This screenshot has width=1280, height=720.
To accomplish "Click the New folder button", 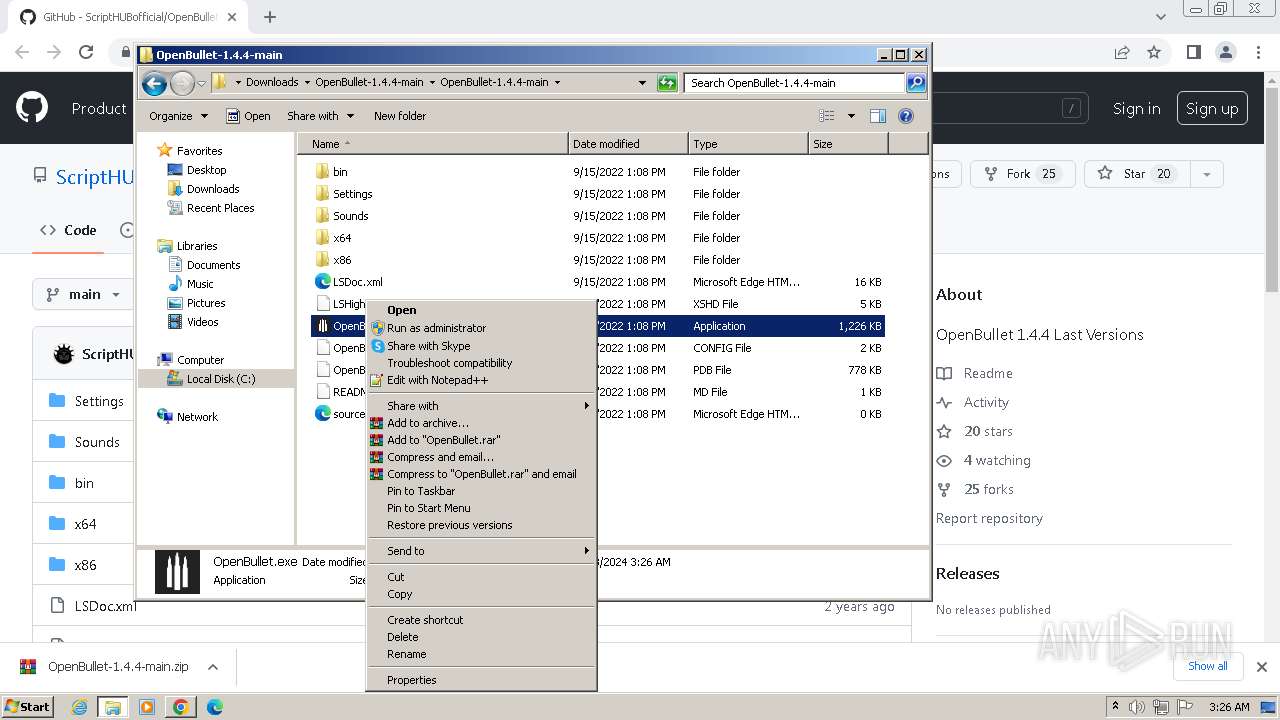I will [400, 116].
